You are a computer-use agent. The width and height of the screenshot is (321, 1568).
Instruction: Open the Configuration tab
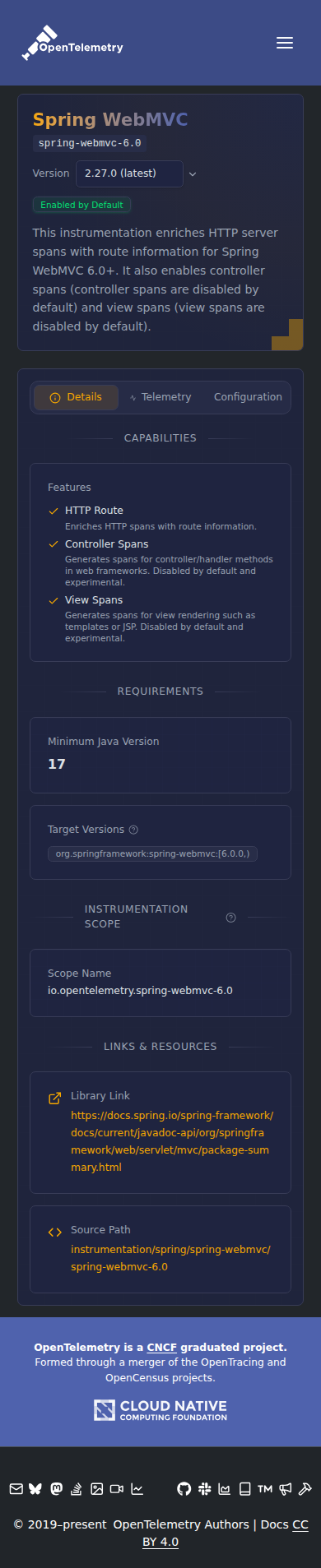(248, 397)
